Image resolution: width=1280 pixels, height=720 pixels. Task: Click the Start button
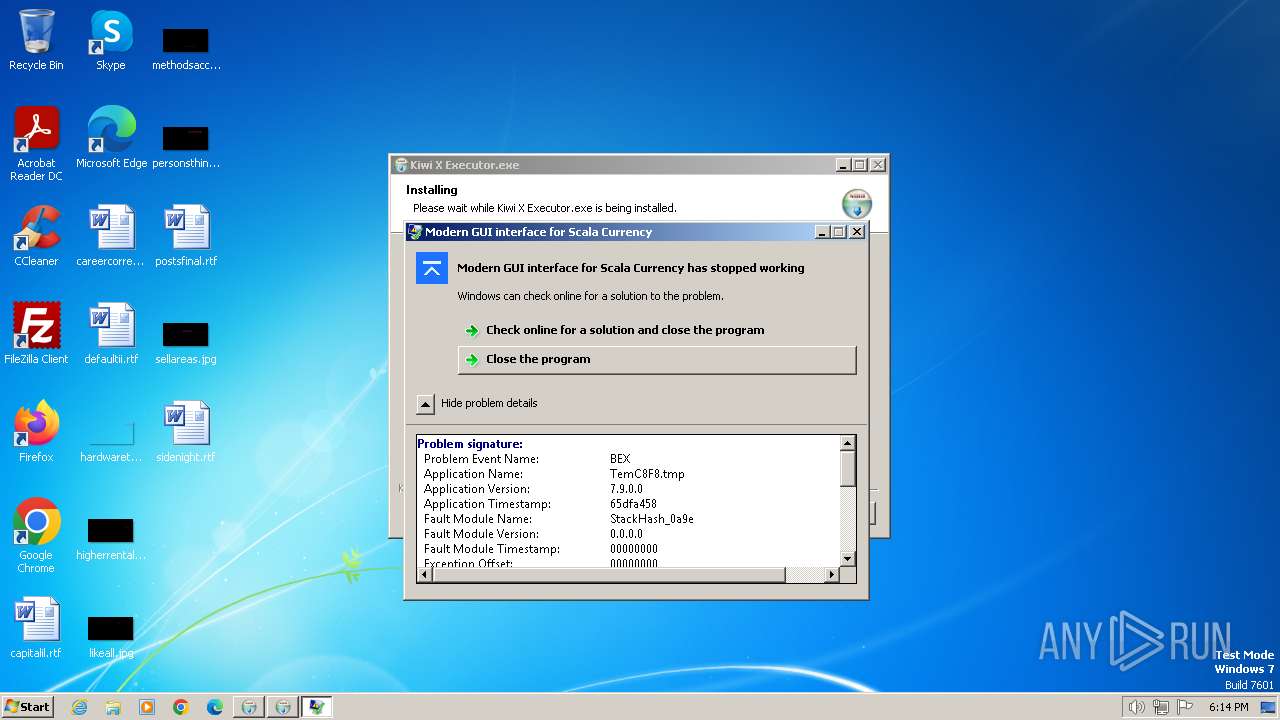[x=27, y=707]
